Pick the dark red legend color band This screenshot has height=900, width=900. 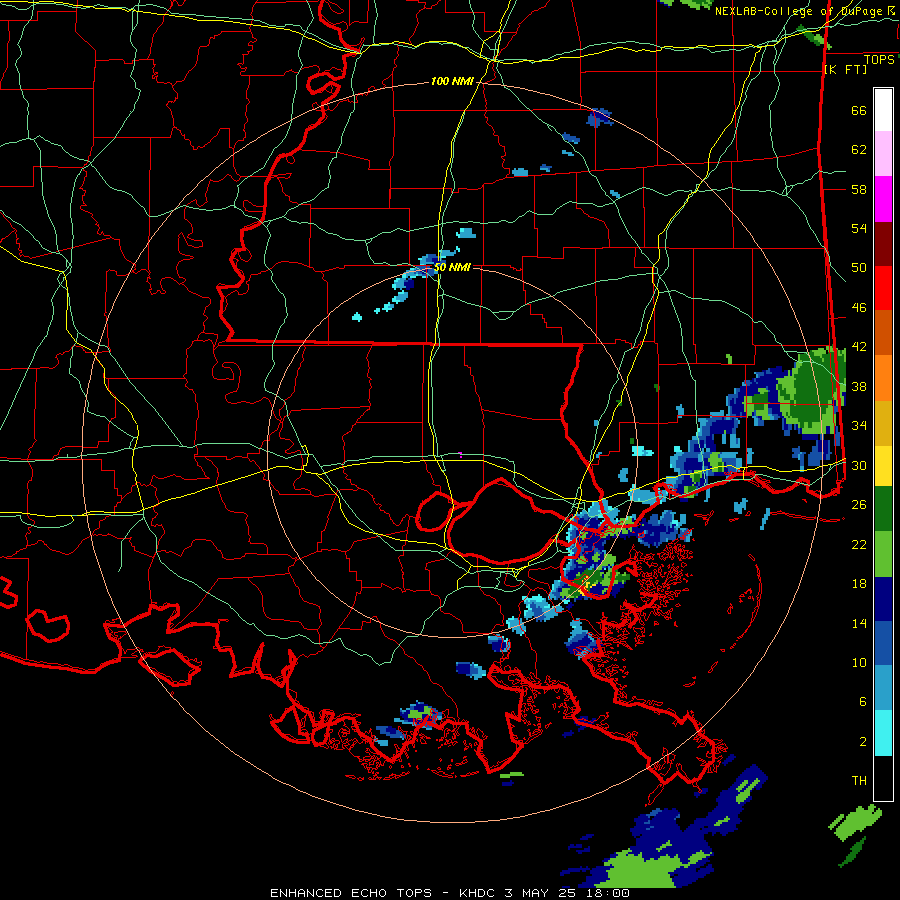tap(883, 244)
